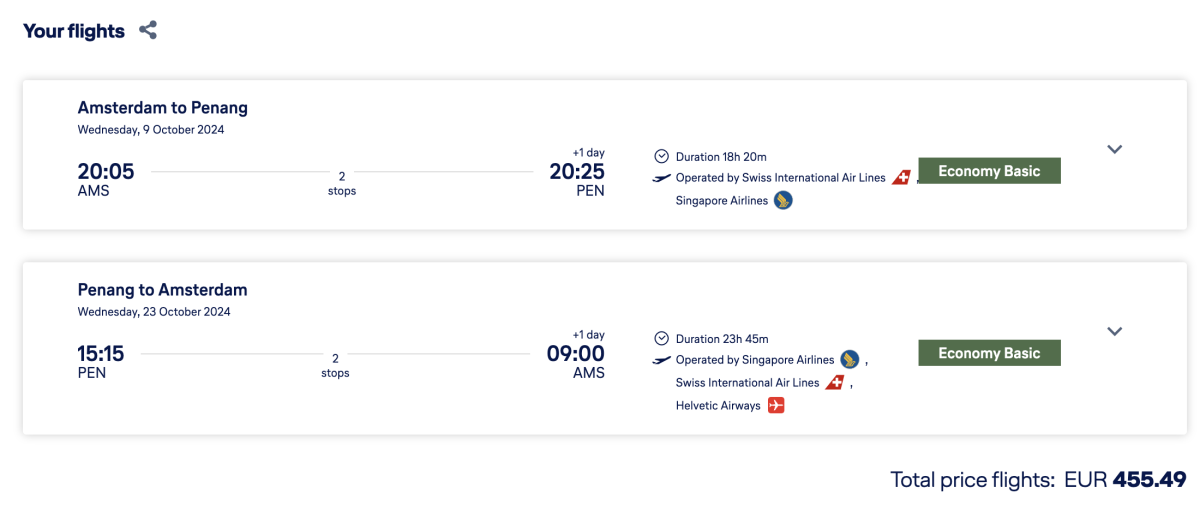Open the 2 stops info for the return flight
This screenshot has width=1200, height=506.
pyautogui.click(x=335, y=365)
